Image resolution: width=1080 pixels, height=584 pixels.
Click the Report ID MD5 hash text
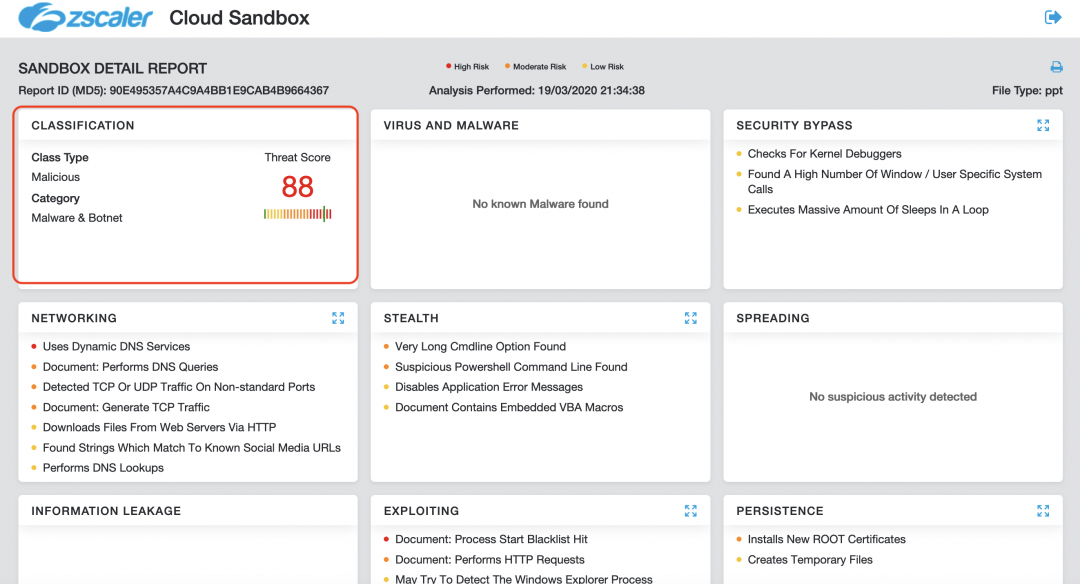click(219, 91)
